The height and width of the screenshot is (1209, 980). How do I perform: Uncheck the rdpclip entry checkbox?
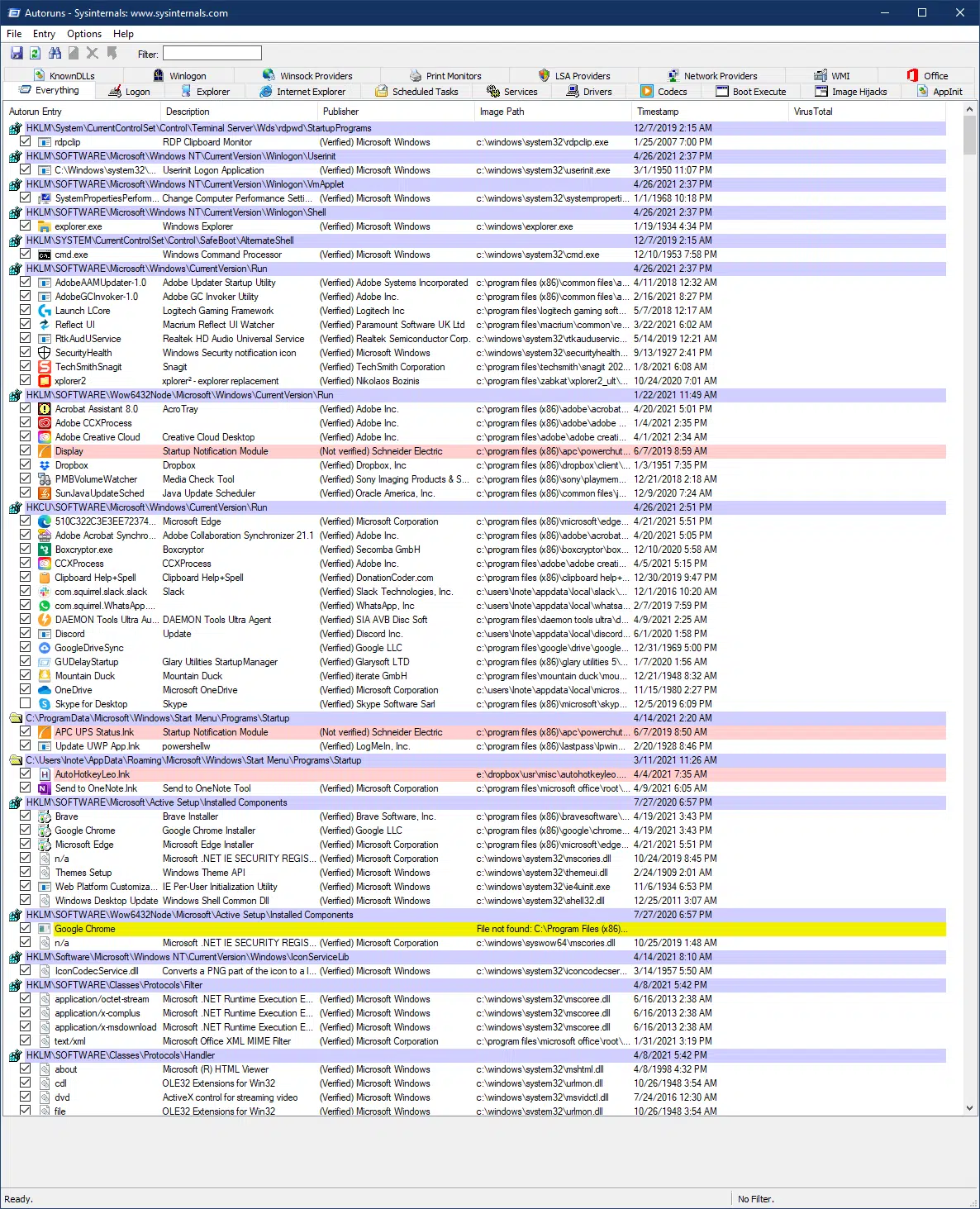pos(26,142)
